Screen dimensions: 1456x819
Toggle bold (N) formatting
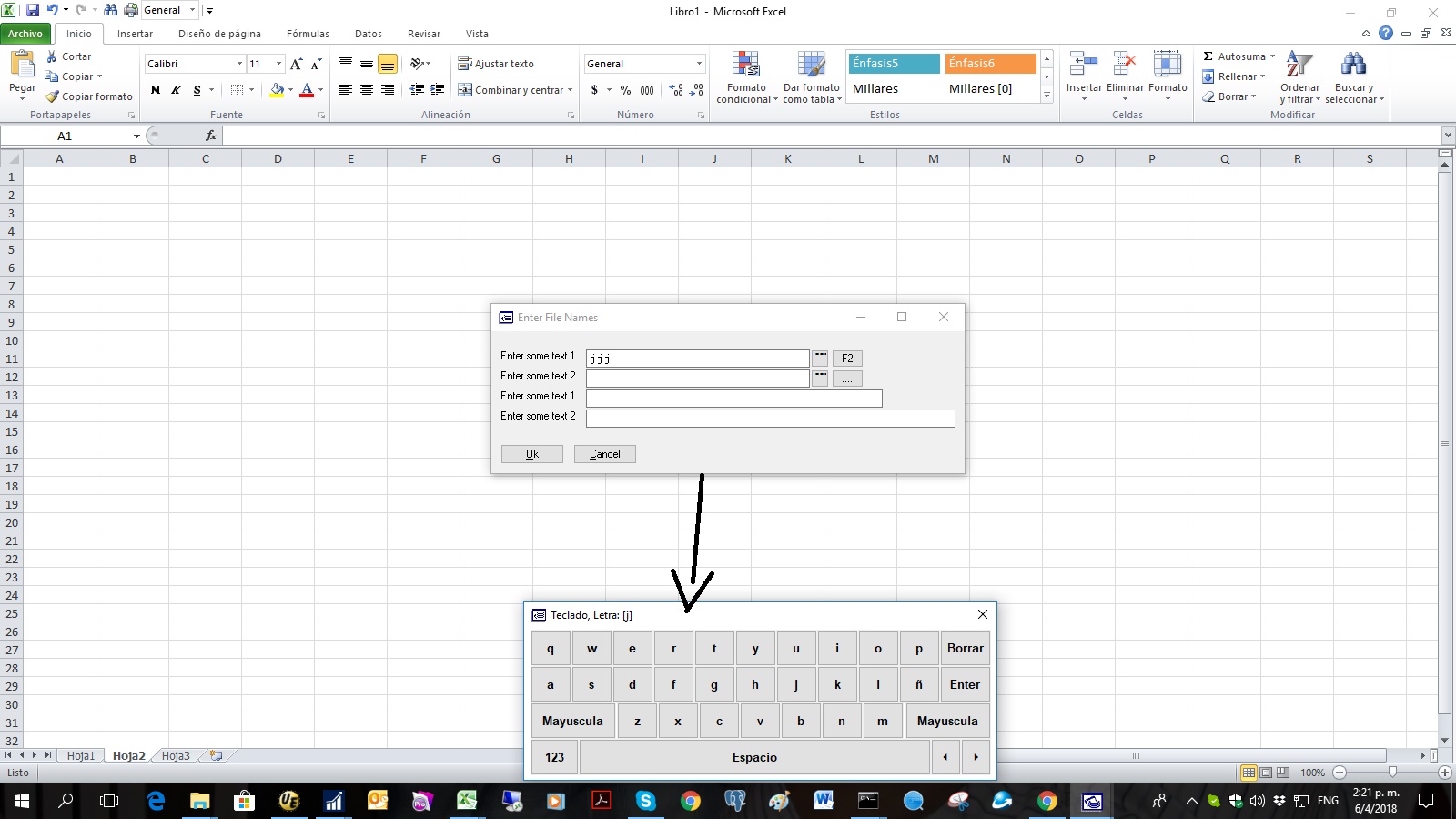156,90
